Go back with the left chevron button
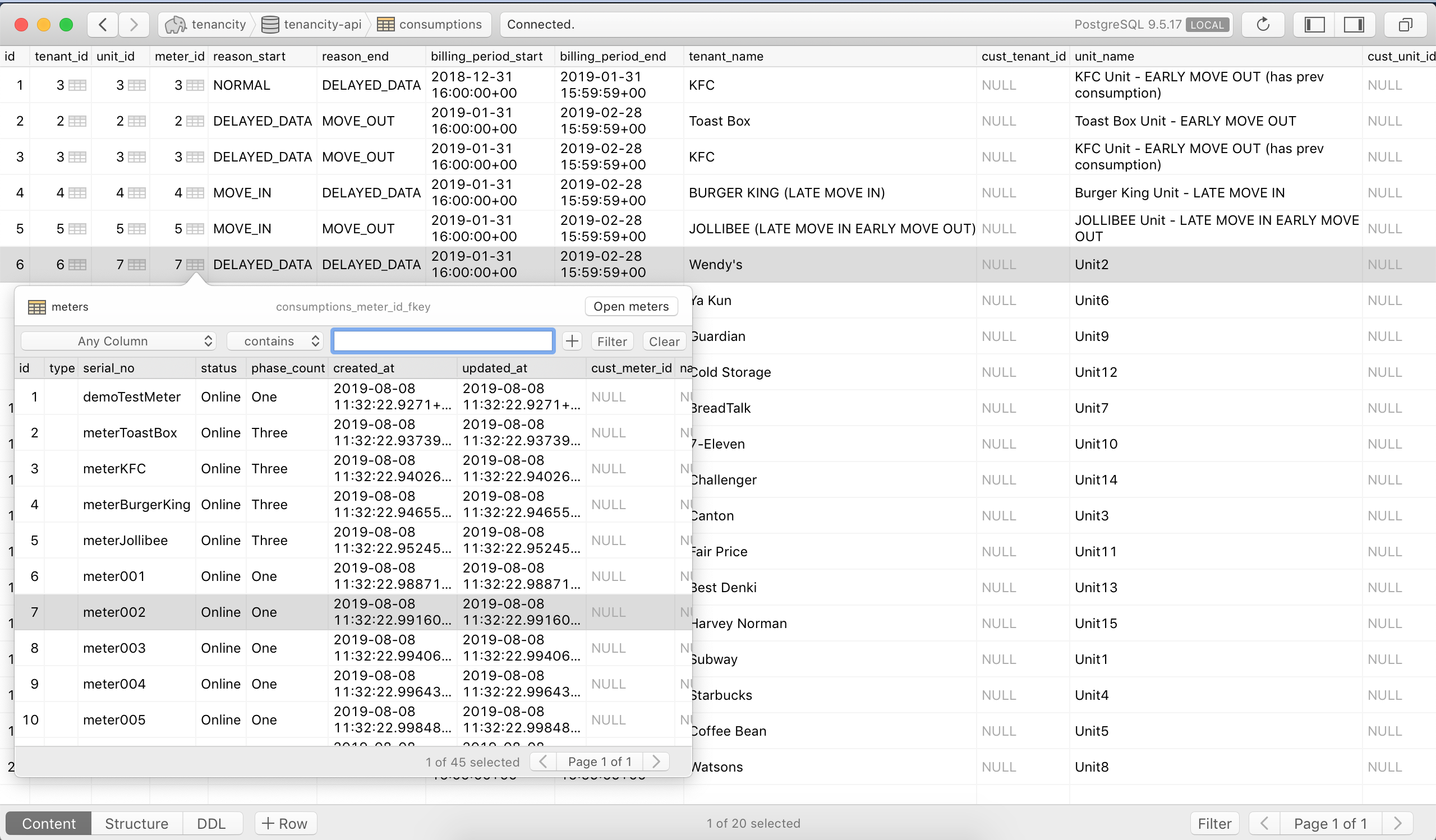Image resolution: width=1436 pixels, height=840 pixels. 103,25
